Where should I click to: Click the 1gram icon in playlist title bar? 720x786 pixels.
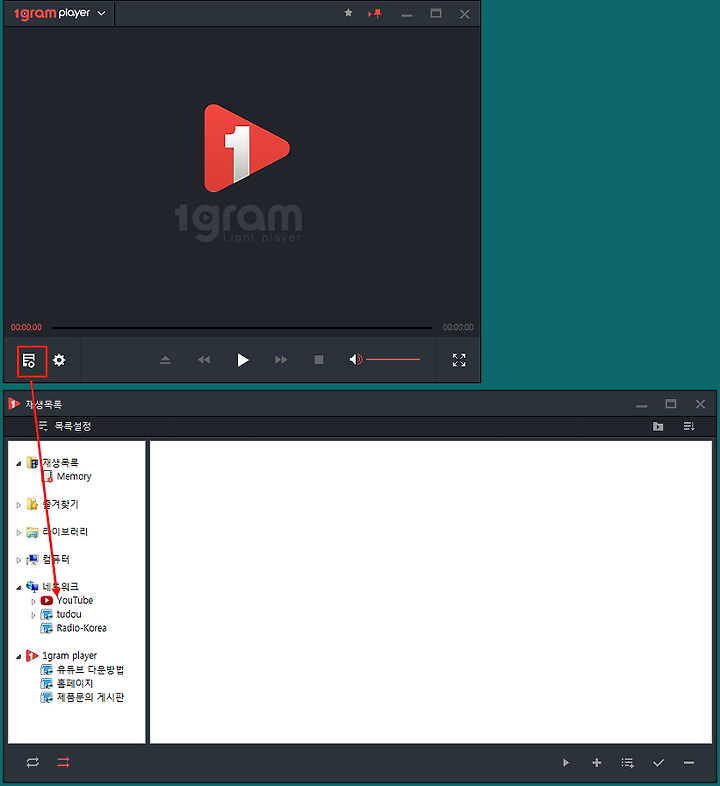click(14, 404)
